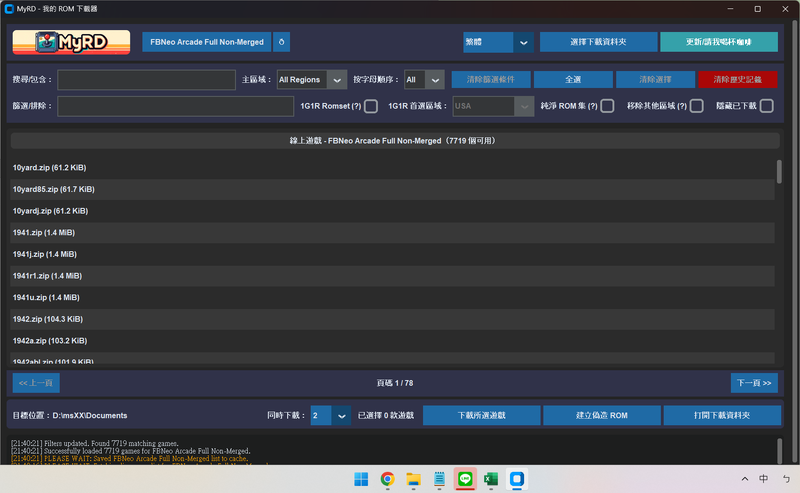Image resolution: width=800 pixels, height=493 pixels.
Task: Click the 下載所選遊戲 button
Action: coord(482,415)
